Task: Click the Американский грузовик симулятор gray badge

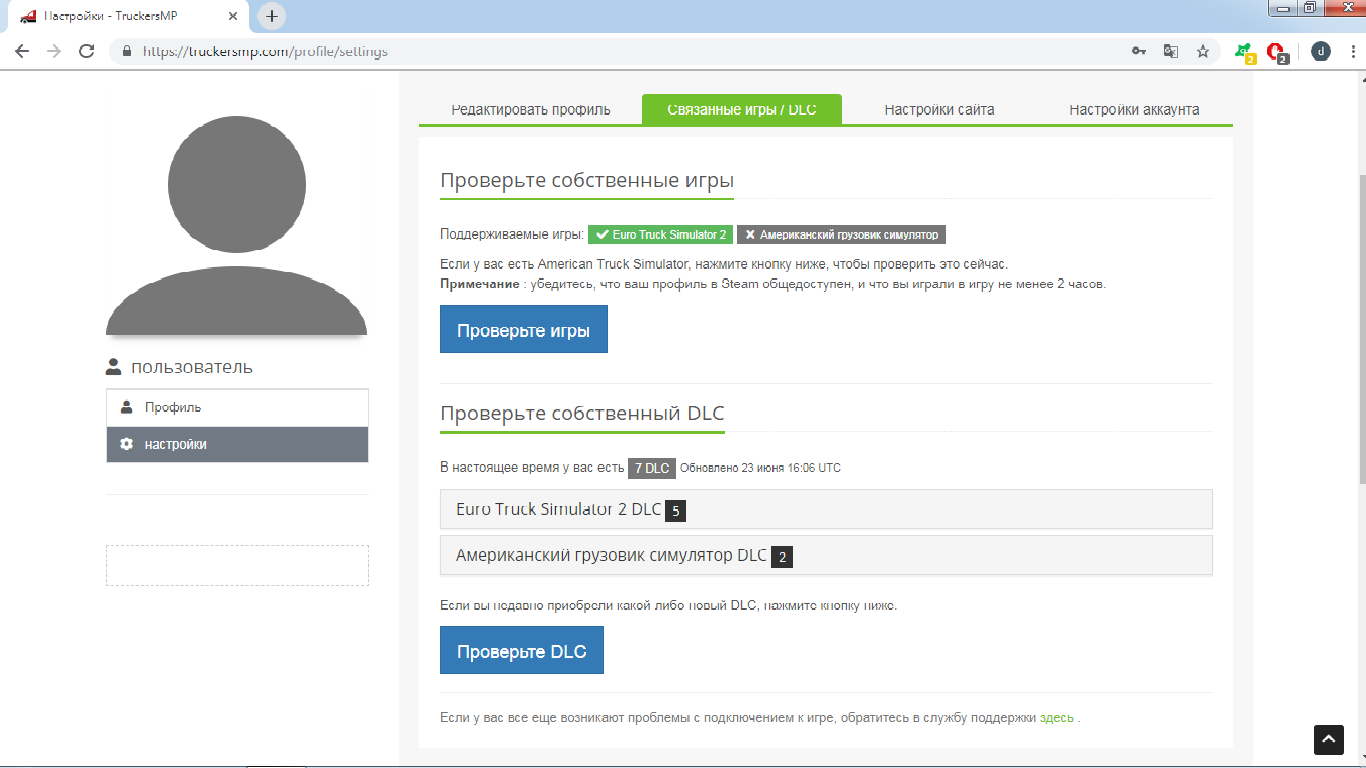Action: click(x=841, y=235)
